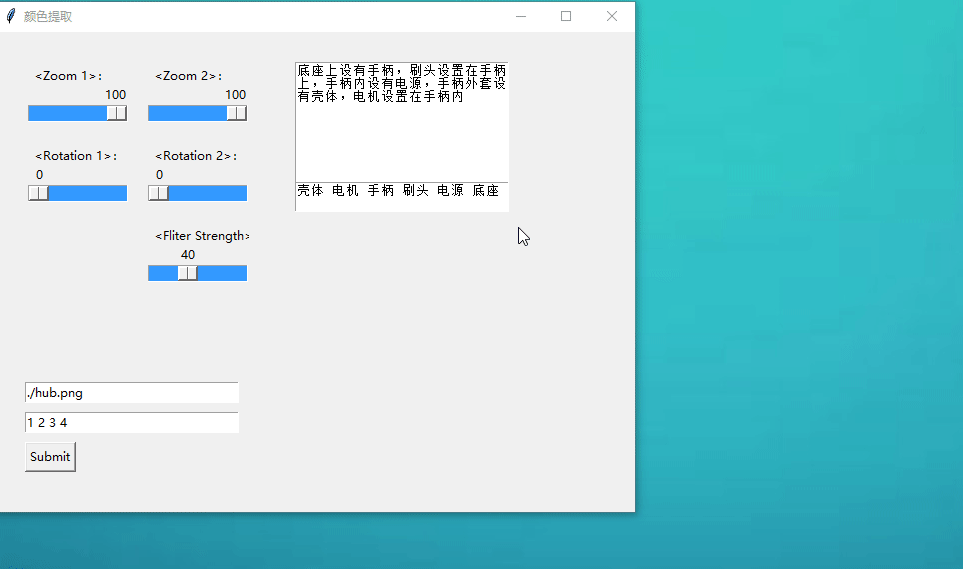The width and height of the screenshot is (963, 569).
Task: Click the keyword 电机 in the lower text box
Action: pyautogui.click(x=345, y=191)
